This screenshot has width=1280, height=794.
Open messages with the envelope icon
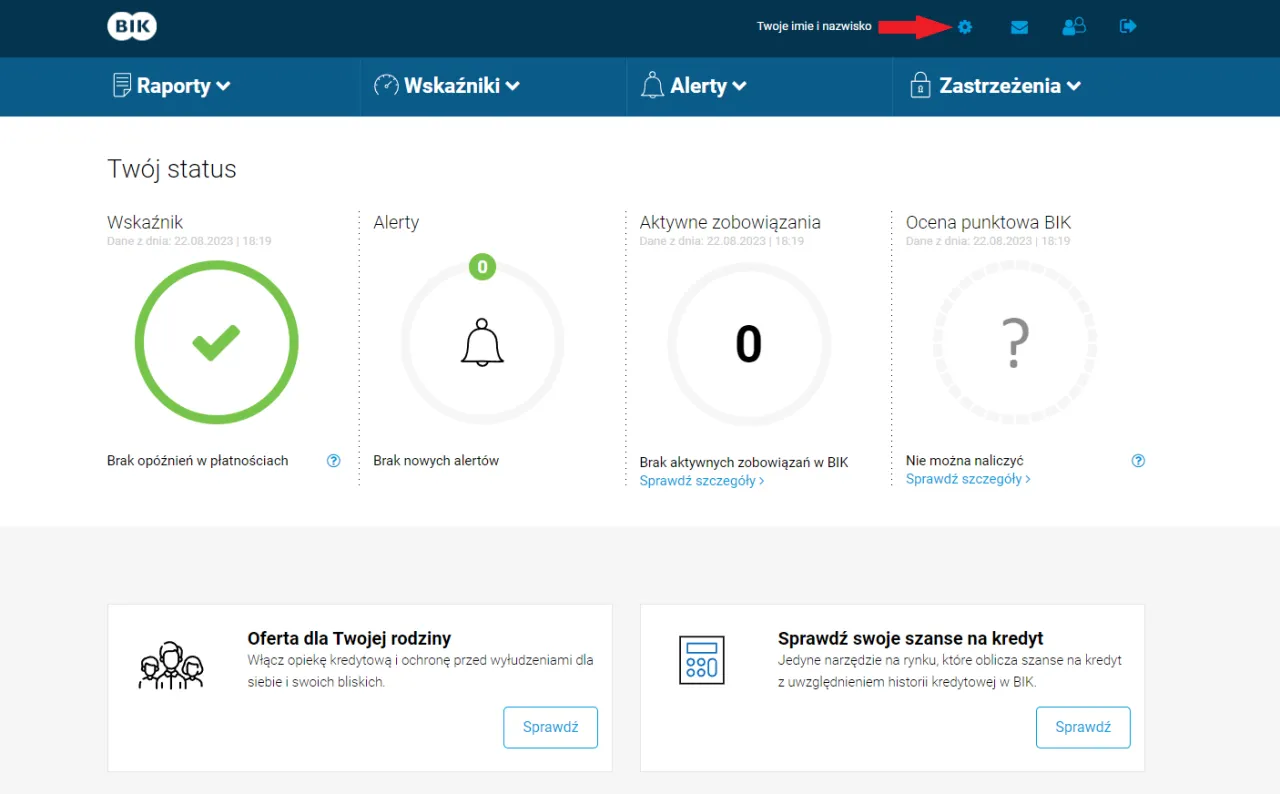tap(1019, 27)
